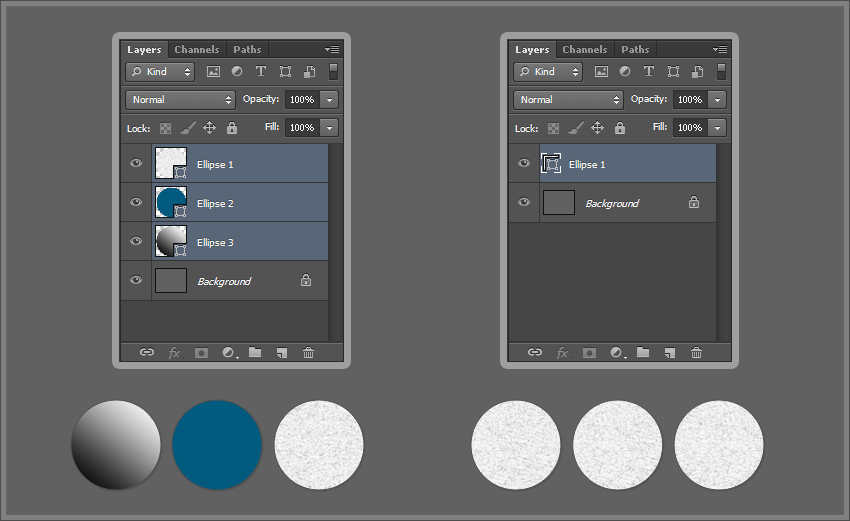The height and width of the screenshot is (521, 850).
Task: Create adjustment layer in left panel
Action: tap(229, 353)
